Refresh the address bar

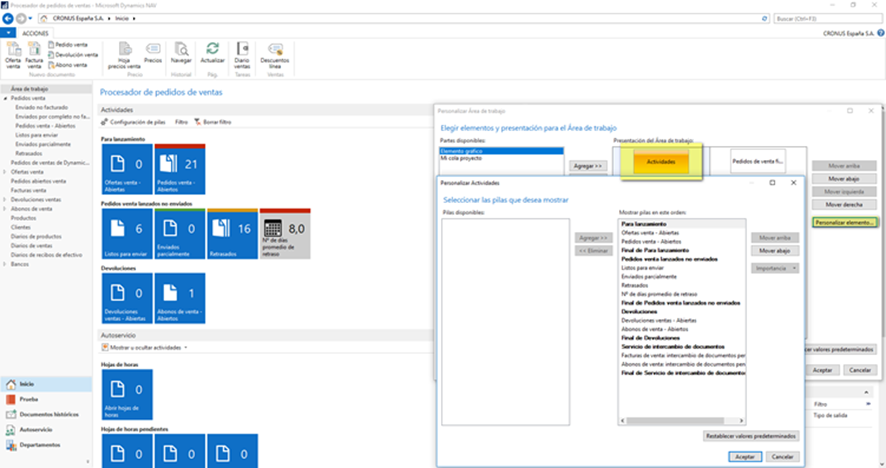765,19
